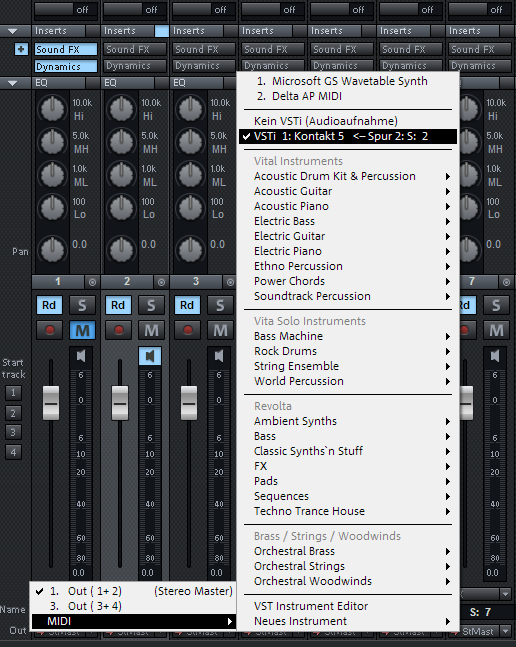The height and width of the screenshot is (647, 516).
Task: Open track 1 Sound FX slot
Action: (66, 49)
